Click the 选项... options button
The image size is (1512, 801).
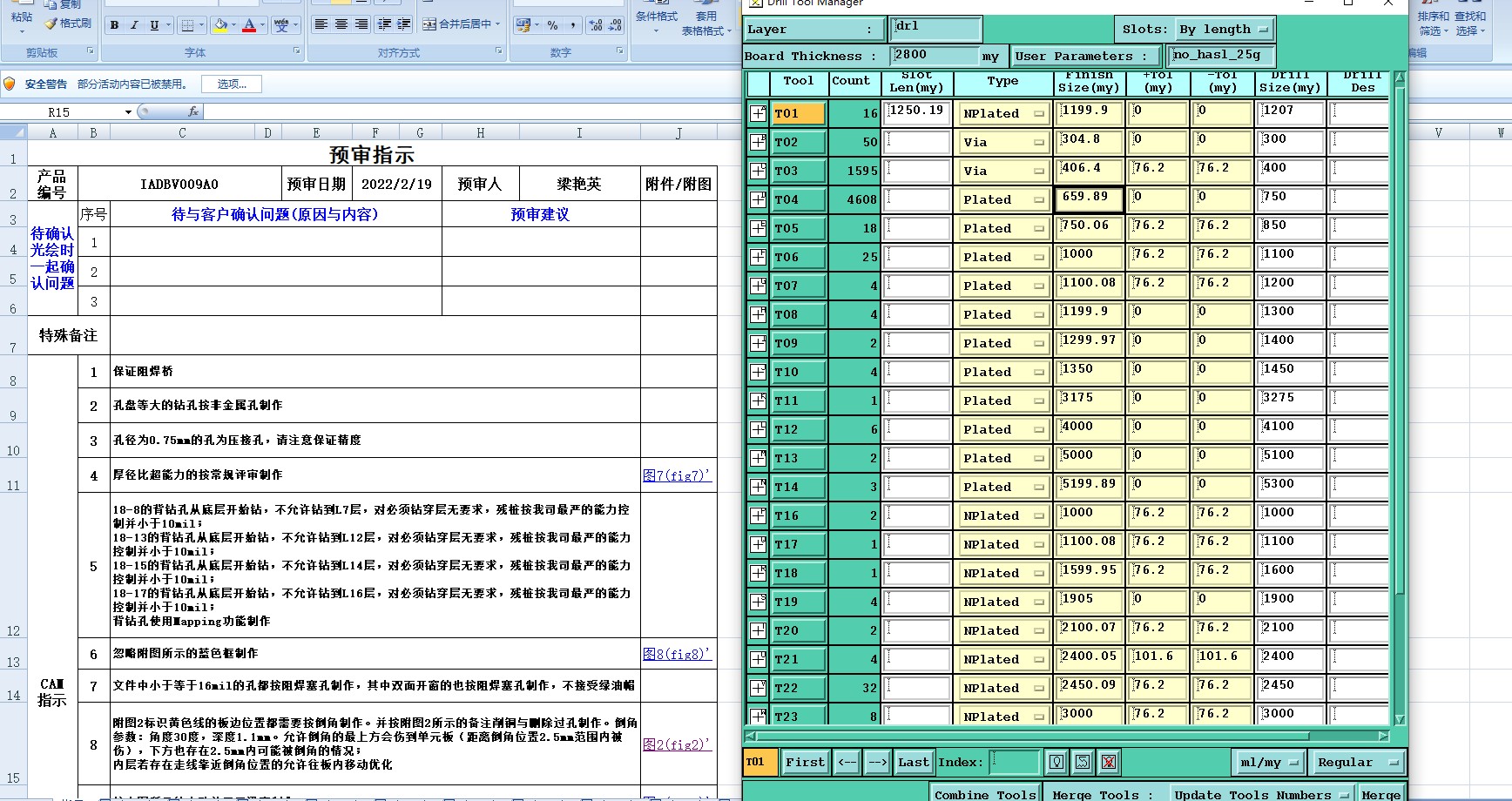coord(232,84)
